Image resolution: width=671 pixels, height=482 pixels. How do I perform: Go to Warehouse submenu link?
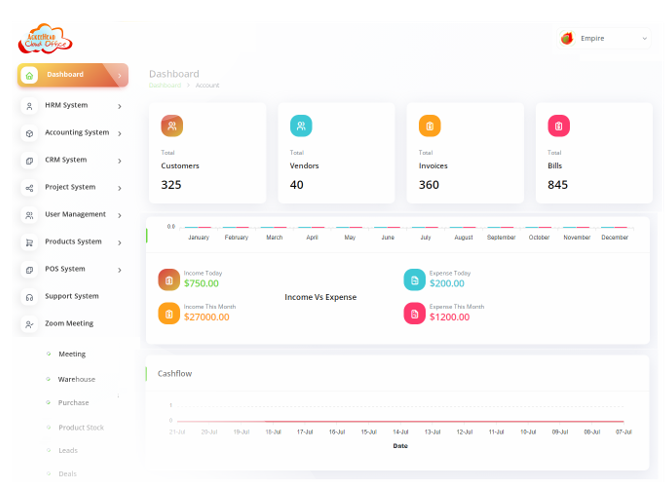point(77,379)
